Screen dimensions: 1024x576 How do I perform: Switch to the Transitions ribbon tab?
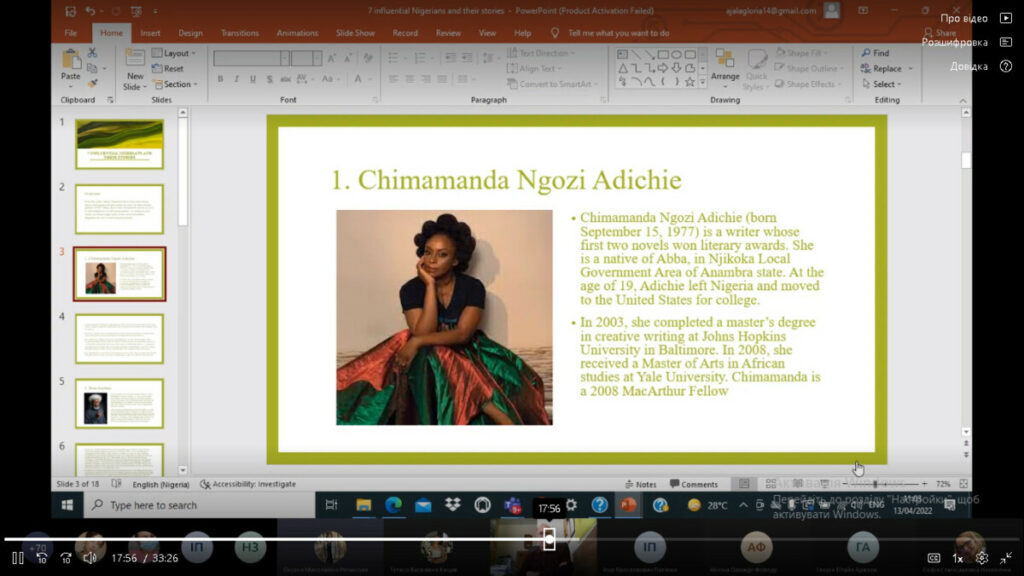pos(239,33)
